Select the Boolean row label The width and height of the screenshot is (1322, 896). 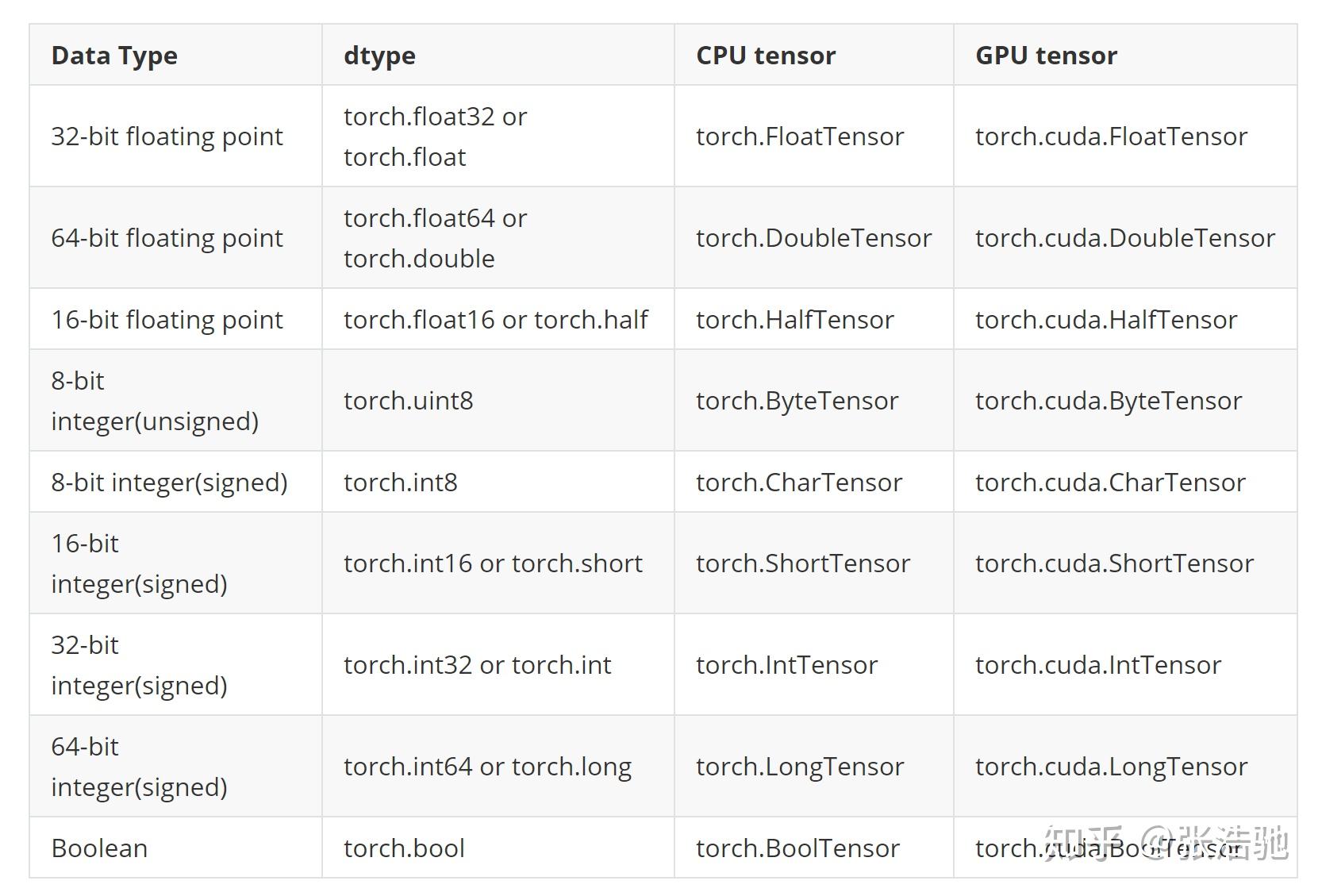[99, 848]
